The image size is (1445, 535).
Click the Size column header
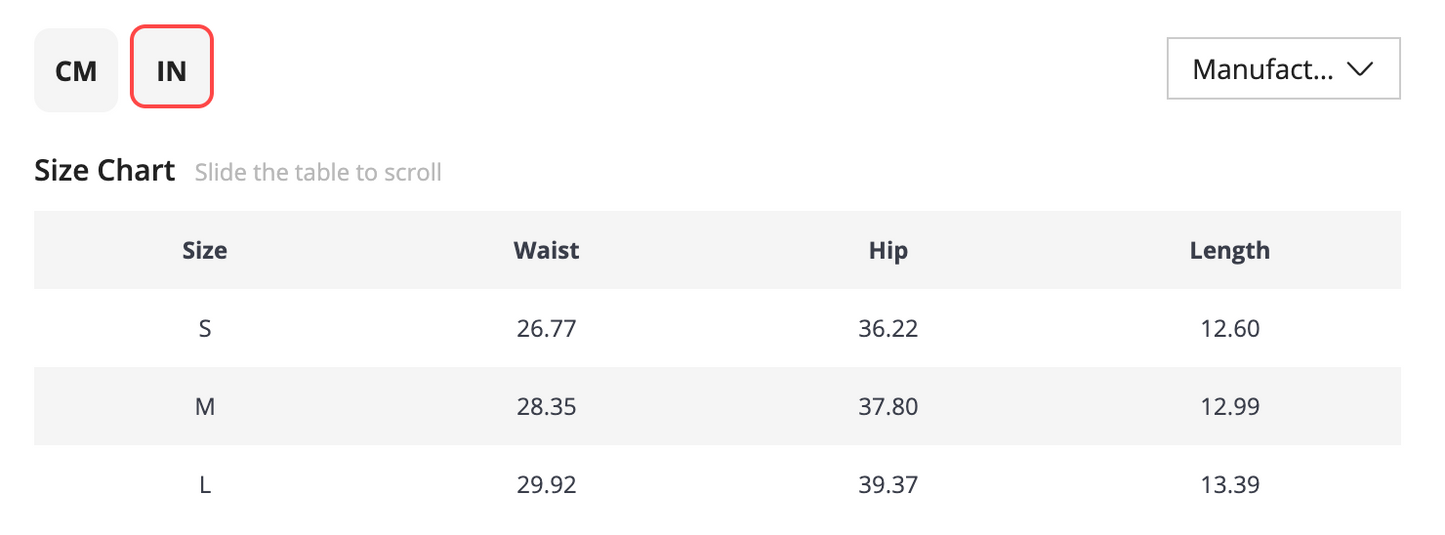coord(205,250)
